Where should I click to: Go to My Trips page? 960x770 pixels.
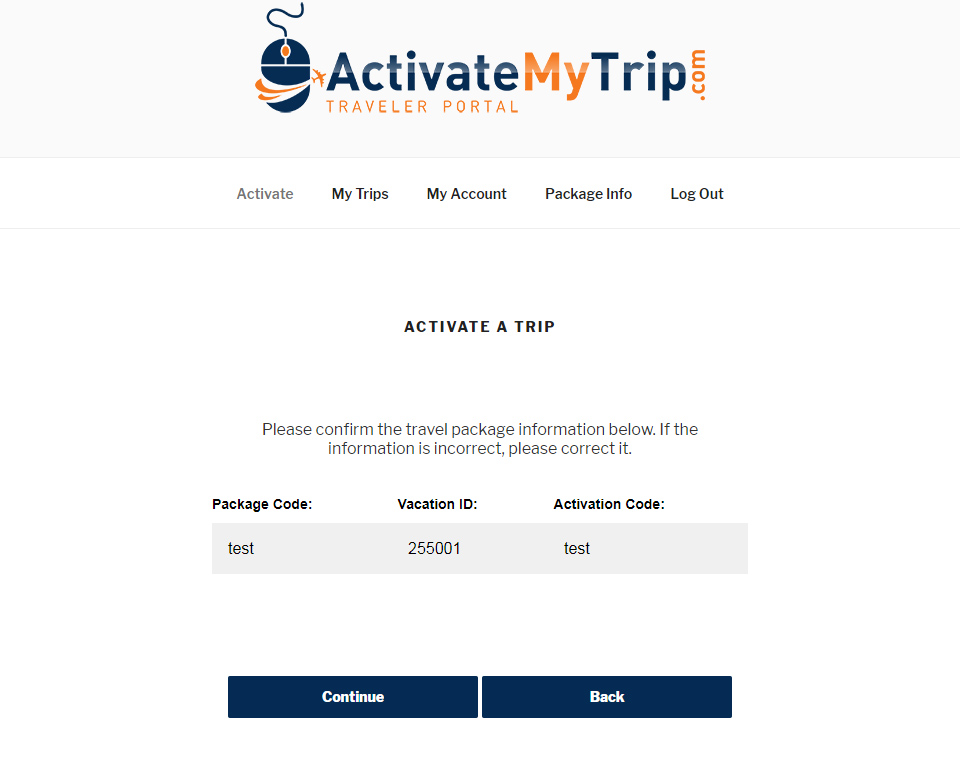point(360,194)
